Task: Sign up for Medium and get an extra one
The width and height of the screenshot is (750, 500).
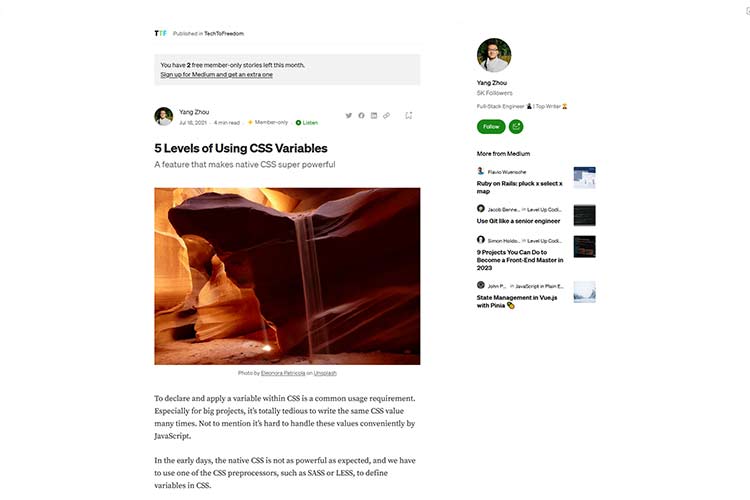Action: pyautogui.click(x=217, y=75)
